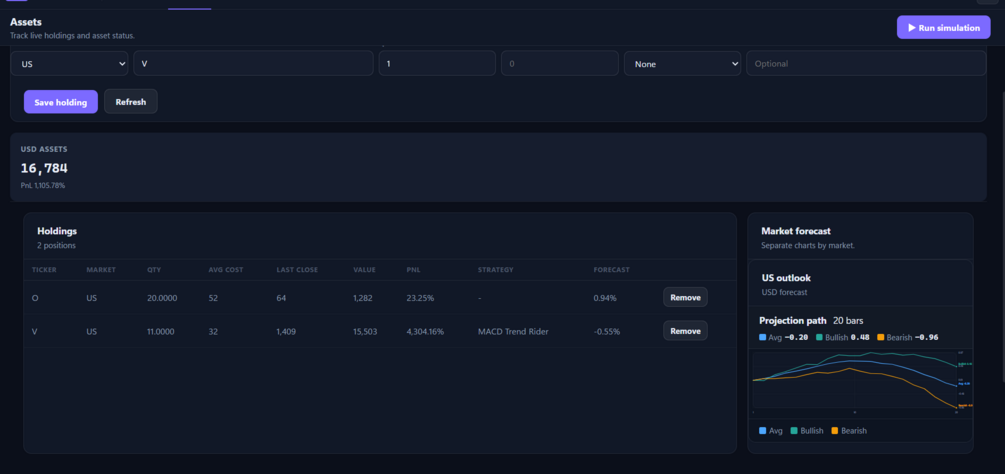Click the Market forecast heading
This screenshot has width=1005, height=474.
click(x=796, y=231)
